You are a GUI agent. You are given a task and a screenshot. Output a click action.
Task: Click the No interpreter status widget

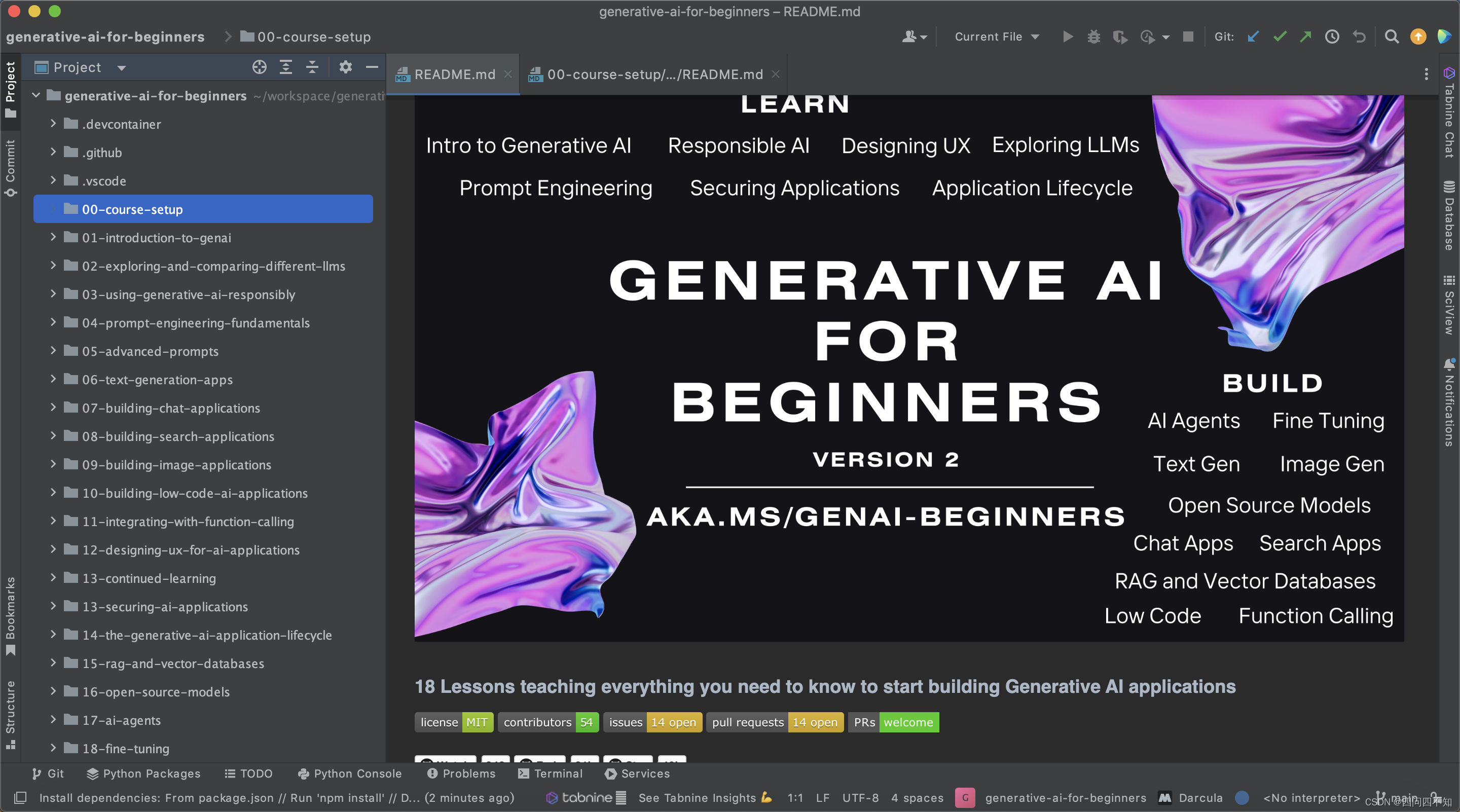coord(1311,797)
